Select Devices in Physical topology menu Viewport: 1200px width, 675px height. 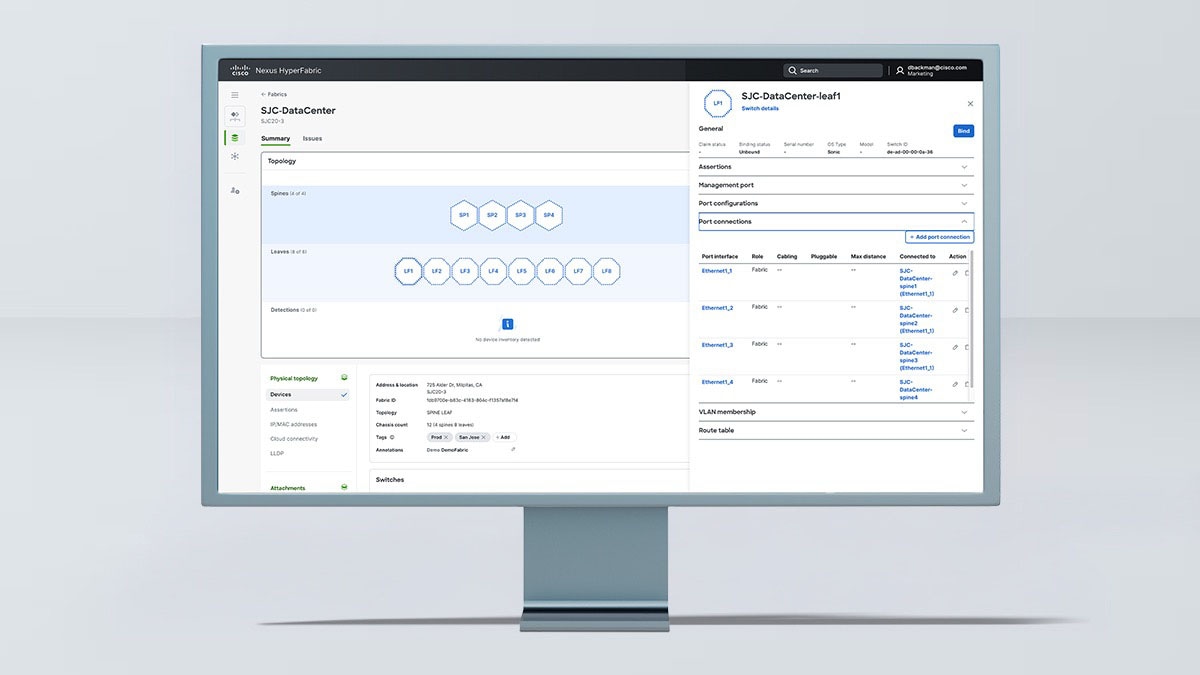tap(308, 395)
